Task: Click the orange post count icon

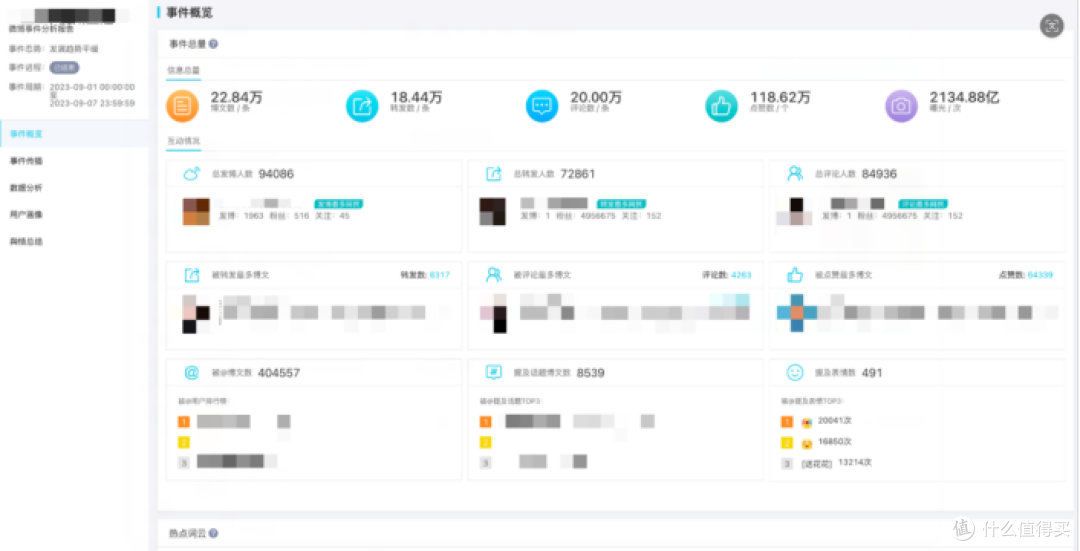Action: pos(183,106)
